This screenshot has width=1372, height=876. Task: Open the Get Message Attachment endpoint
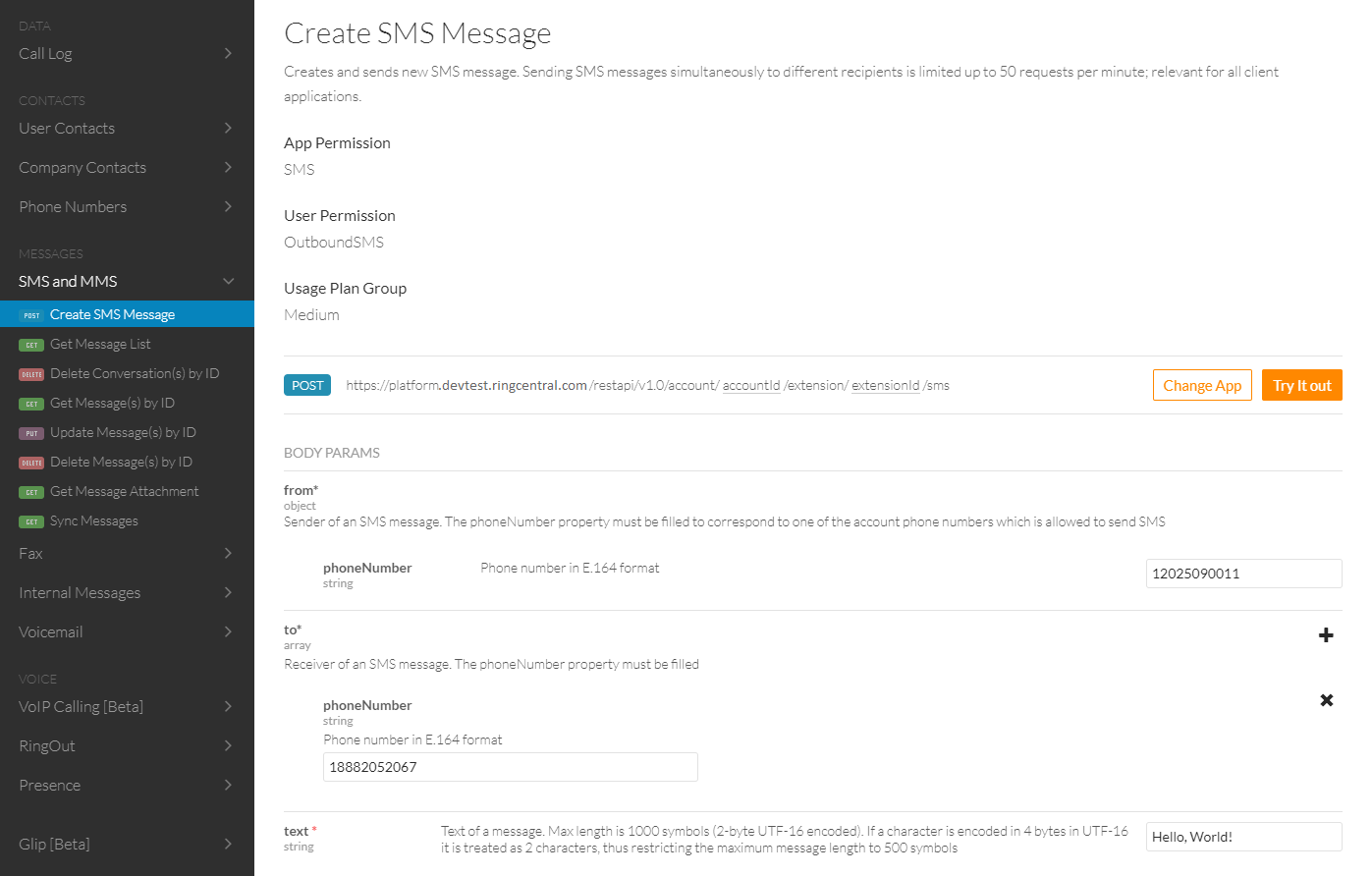point(124,491)
